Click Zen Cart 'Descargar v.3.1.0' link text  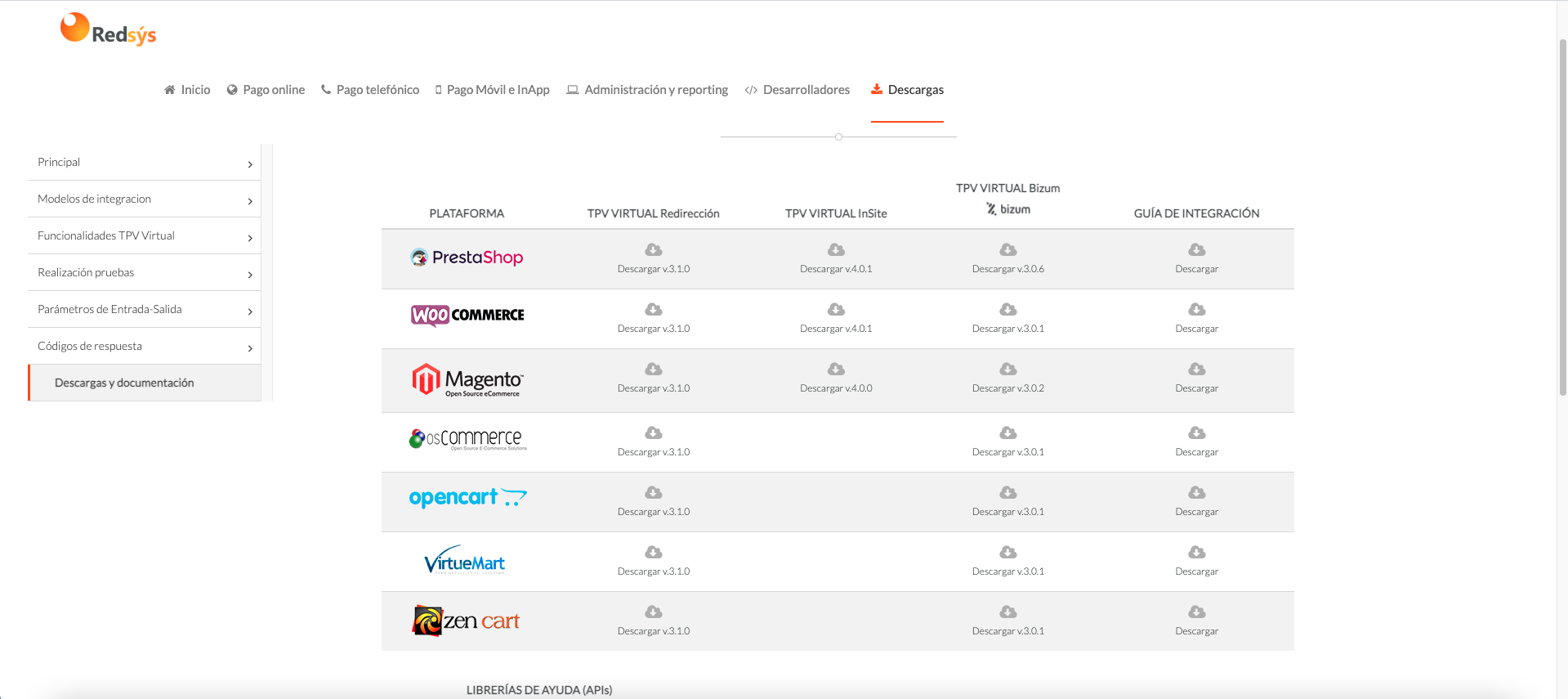[x=654, y=631]
